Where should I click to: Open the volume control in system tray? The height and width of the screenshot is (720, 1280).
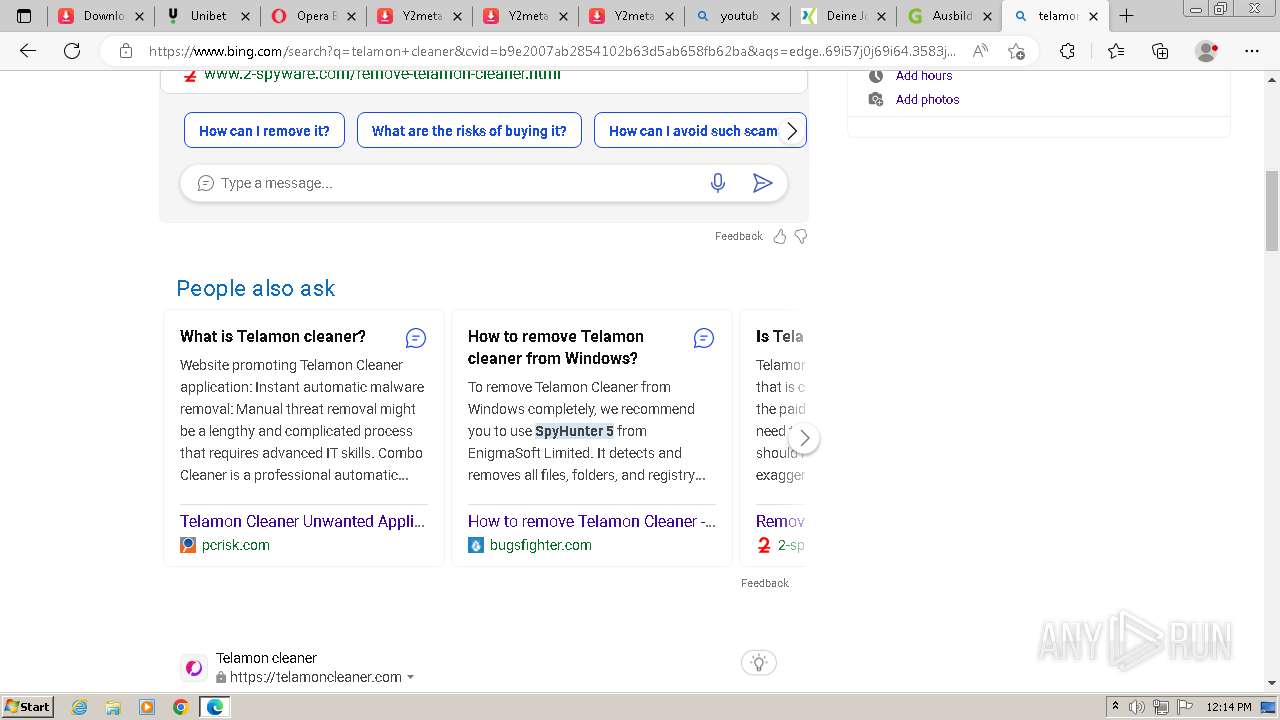pyautogui.click(x=1137, y=707)
